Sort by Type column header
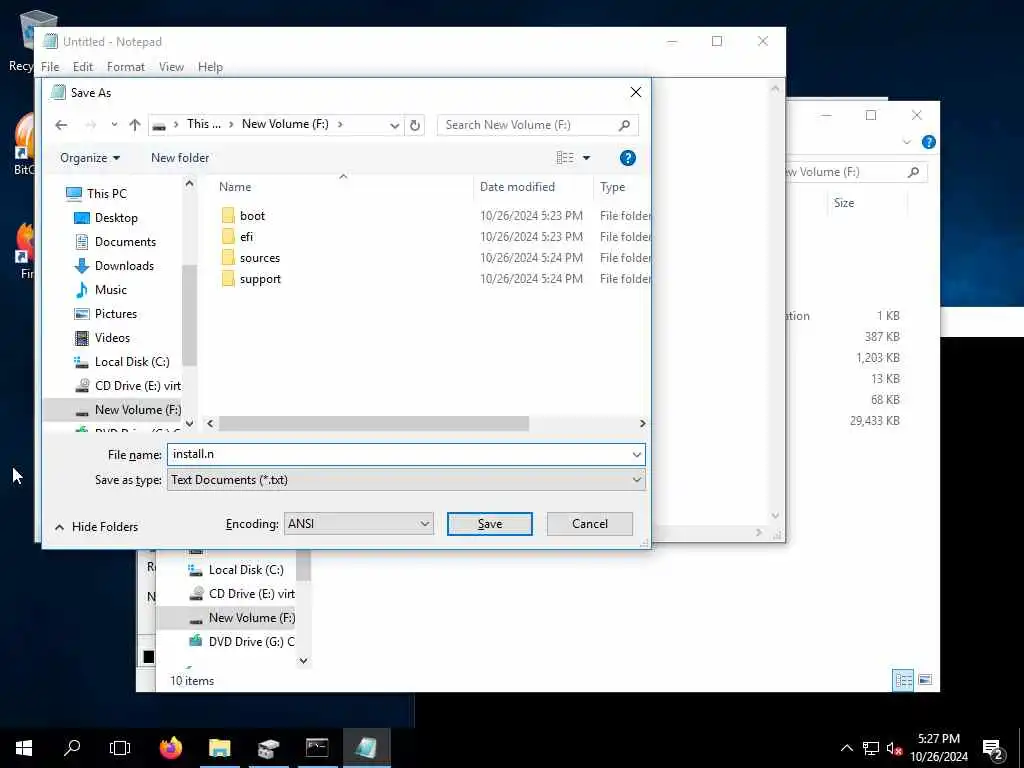 coord(622,187)
